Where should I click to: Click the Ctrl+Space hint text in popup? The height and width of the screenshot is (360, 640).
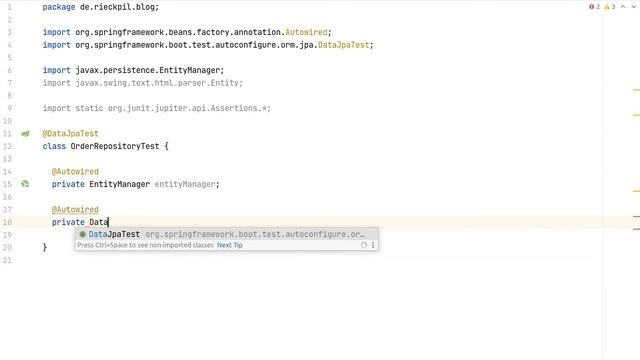(145, 245)
